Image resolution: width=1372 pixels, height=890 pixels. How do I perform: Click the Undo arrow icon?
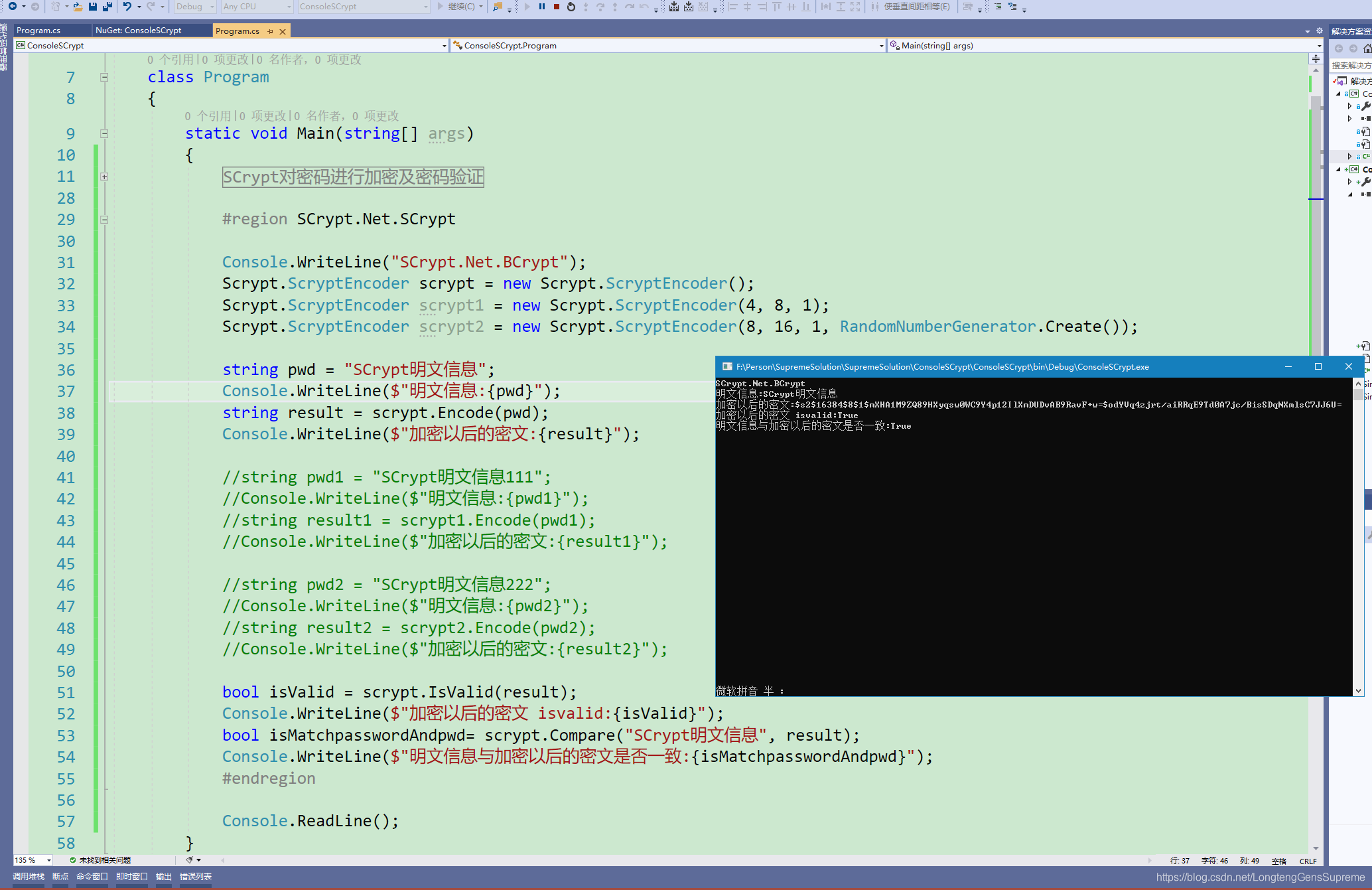127,7
